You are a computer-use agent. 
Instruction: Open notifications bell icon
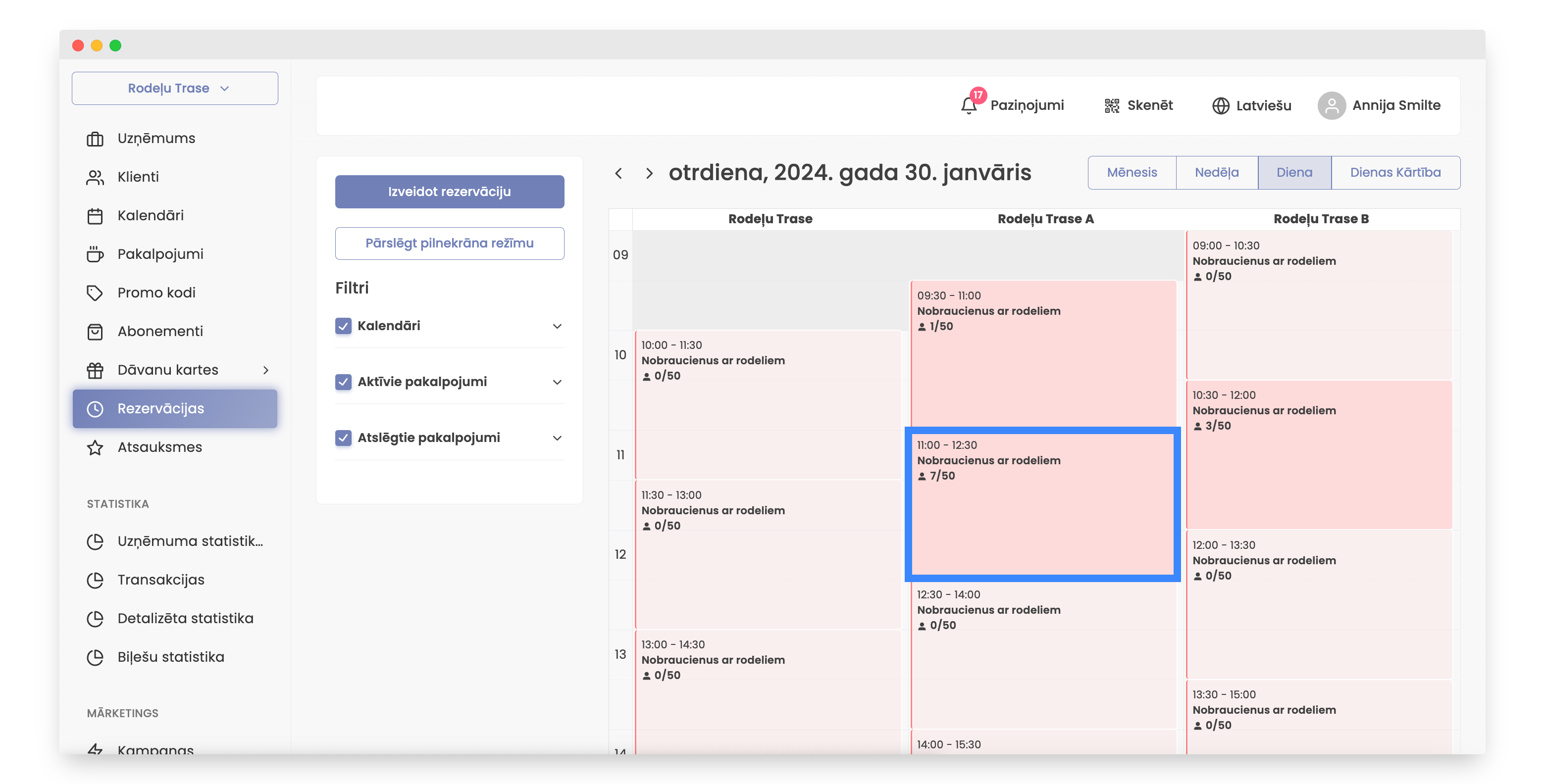tap(968, 105)
